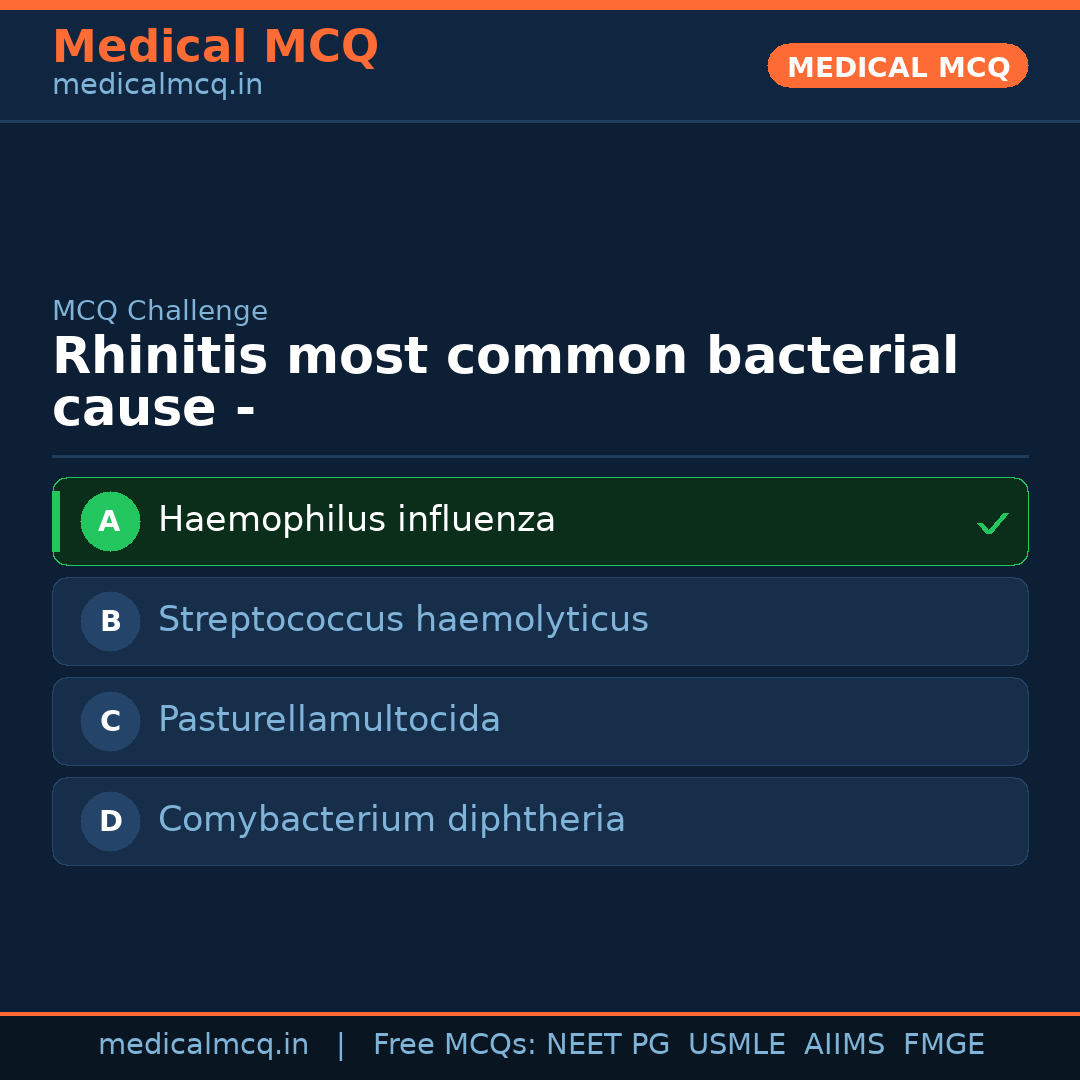Click USMLE in the footer
This screenshot has width=1080, height=1080.
(736, 1045)
